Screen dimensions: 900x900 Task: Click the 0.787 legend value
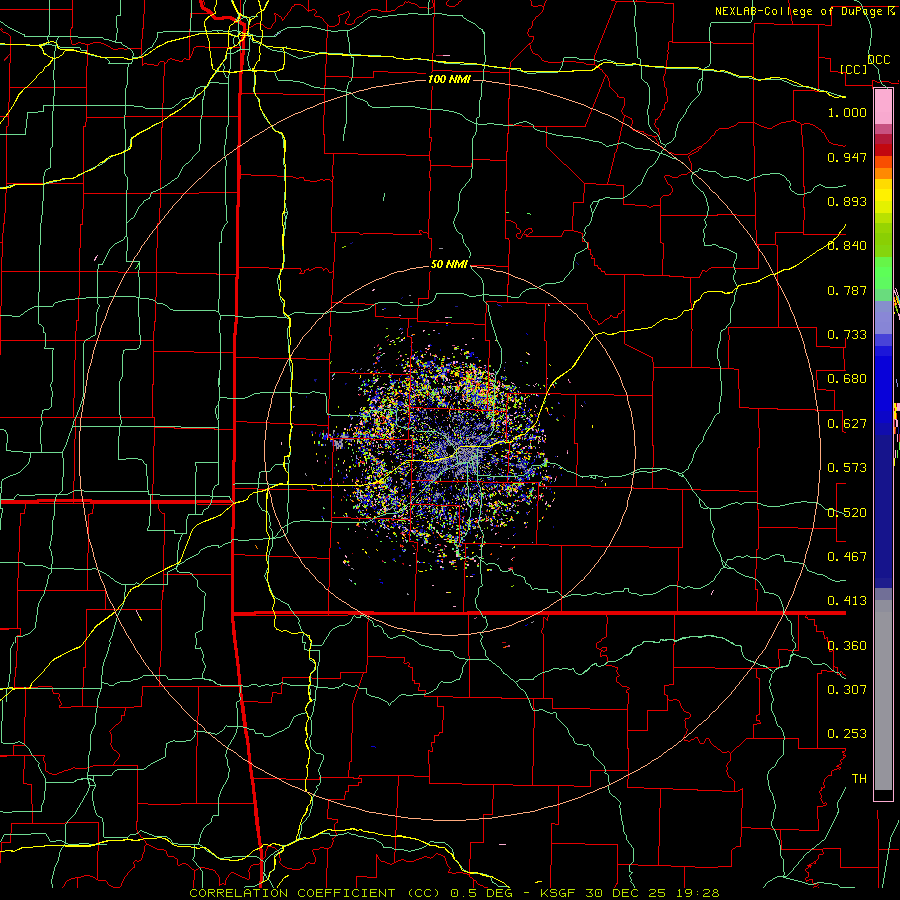pos(847,290)
